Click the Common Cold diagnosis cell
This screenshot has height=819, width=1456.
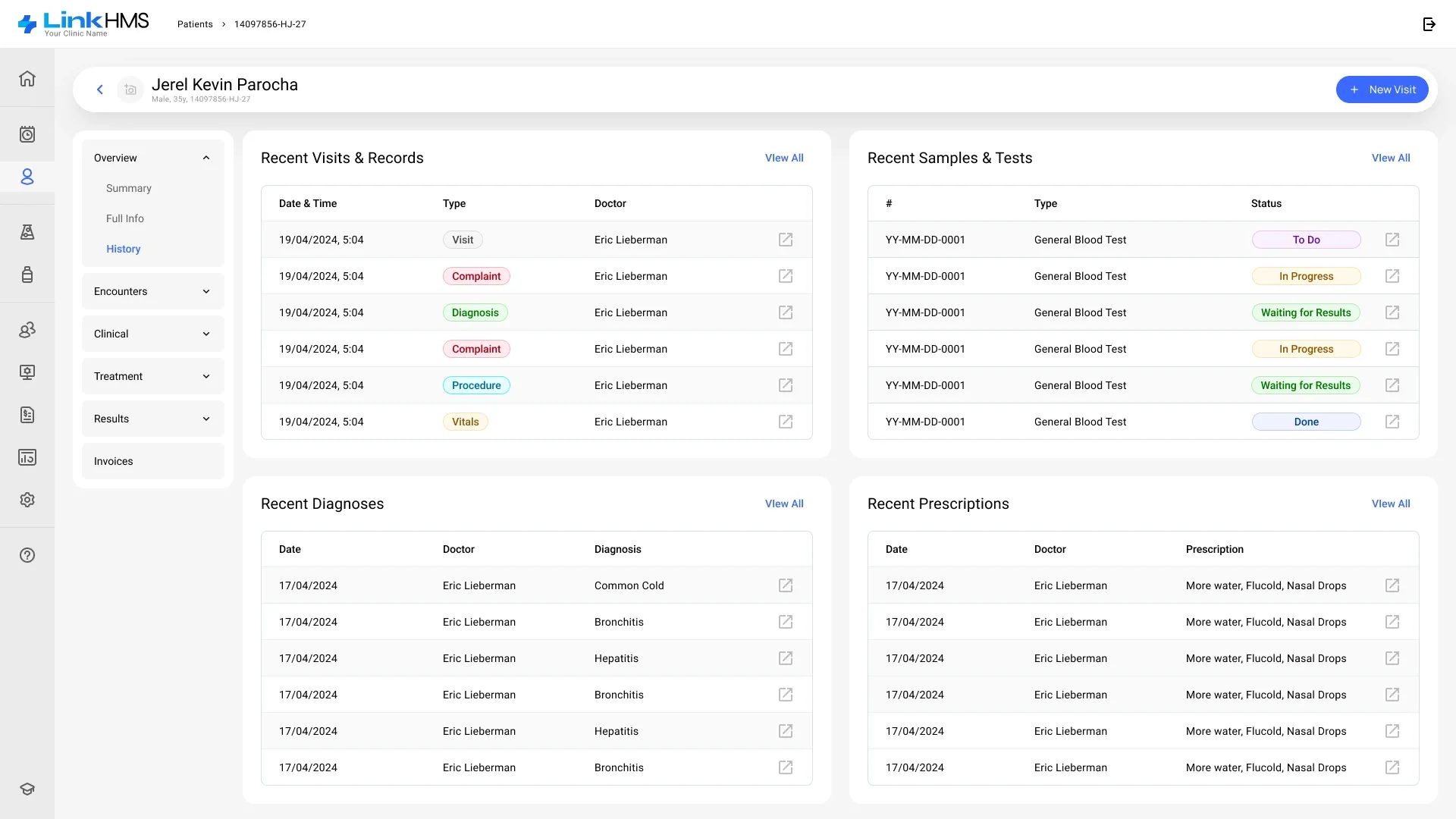tap(629, 585)
